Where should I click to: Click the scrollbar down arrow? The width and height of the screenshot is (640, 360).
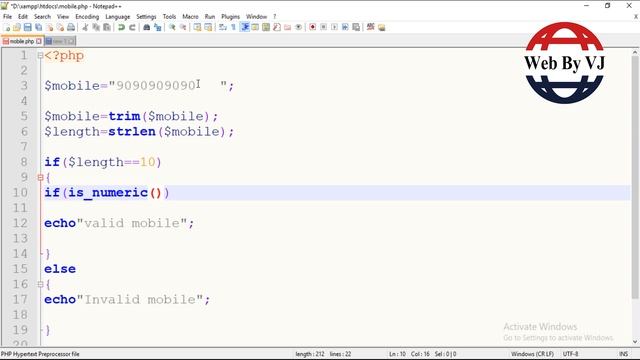coord(635,342)
